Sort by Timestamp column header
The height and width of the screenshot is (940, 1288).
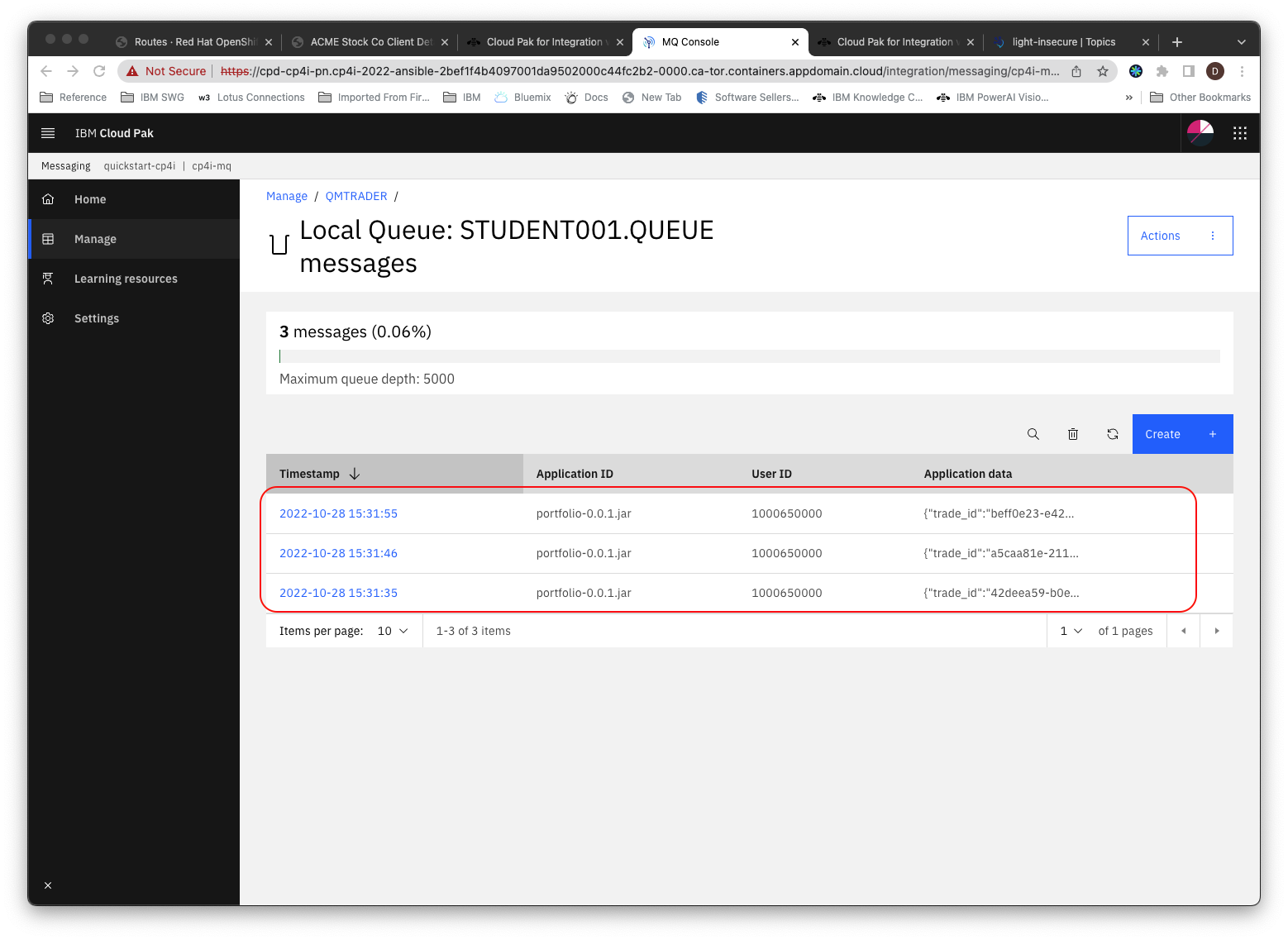(x=394, y=474)
